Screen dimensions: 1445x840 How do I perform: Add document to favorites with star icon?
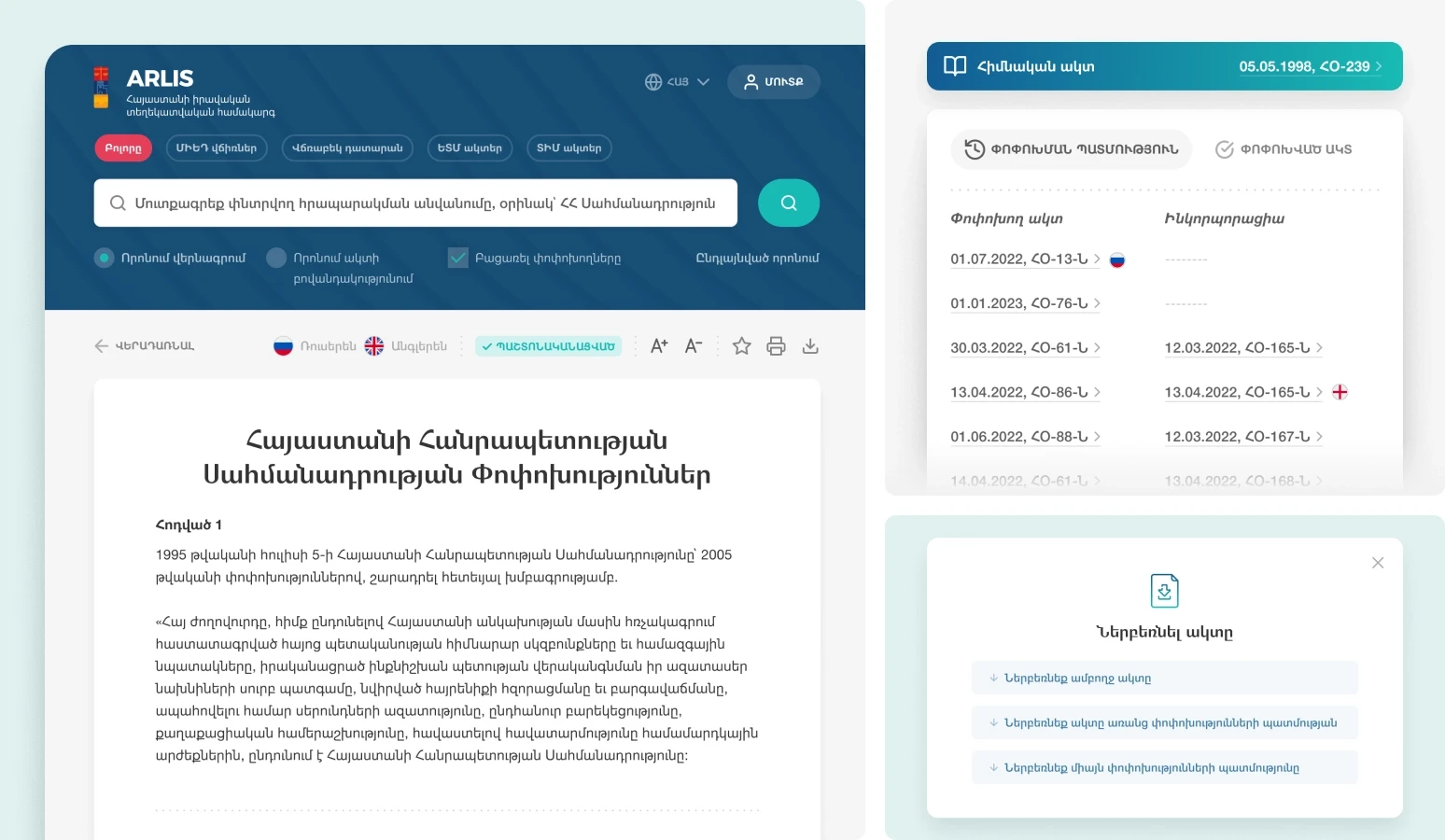[742, 346]
